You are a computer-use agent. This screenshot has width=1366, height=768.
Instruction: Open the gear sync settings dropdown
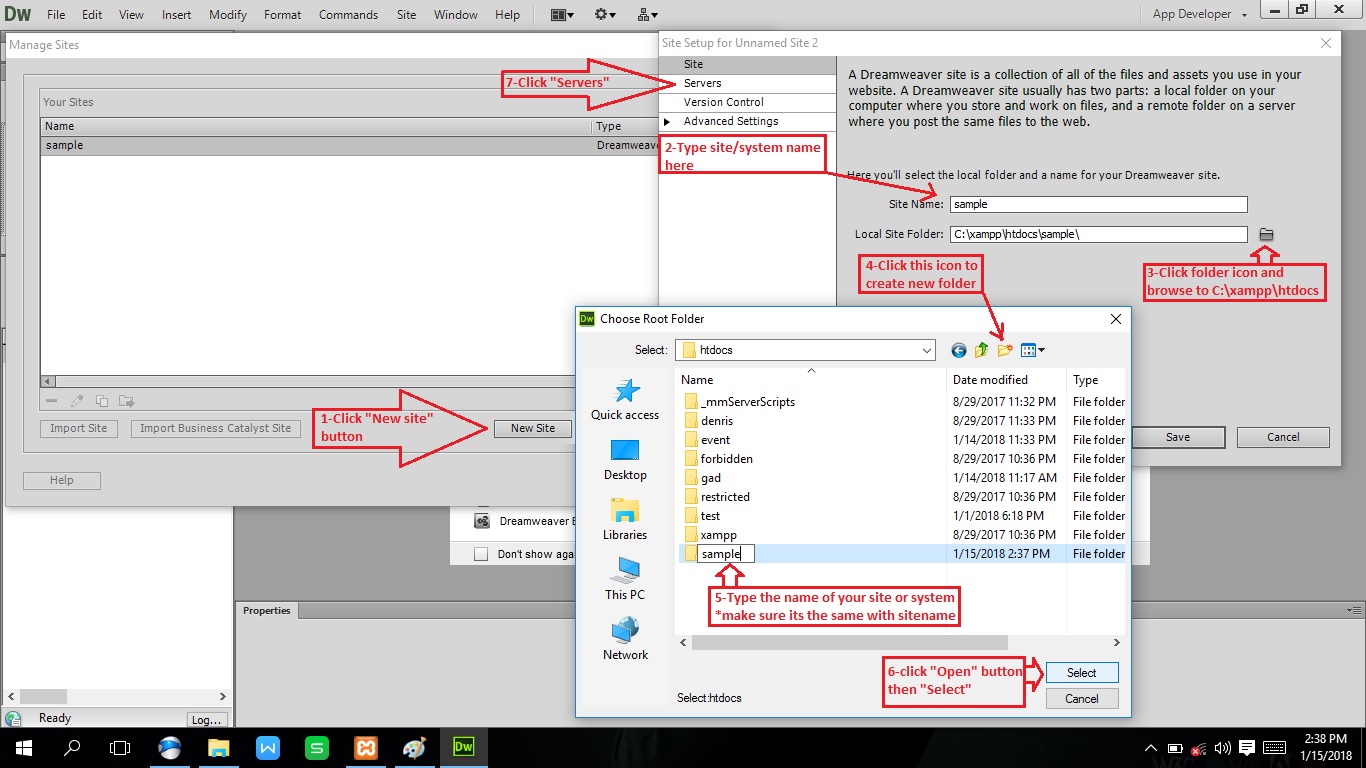[x=605, y=14]
